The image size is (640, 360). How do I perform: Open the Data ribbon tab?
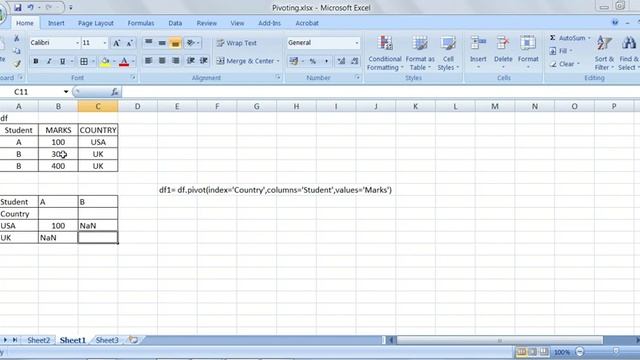point(175,23)
